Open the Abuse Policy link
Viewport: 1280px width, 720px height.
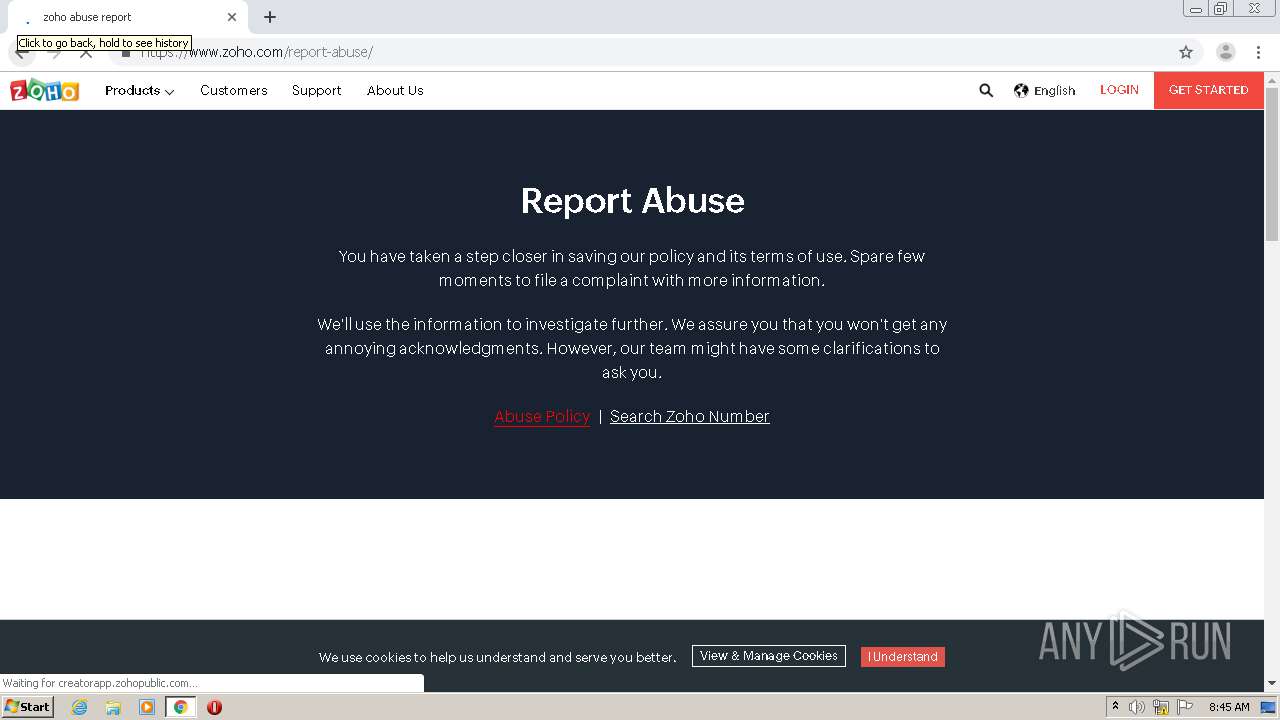[x=542, y=416]
